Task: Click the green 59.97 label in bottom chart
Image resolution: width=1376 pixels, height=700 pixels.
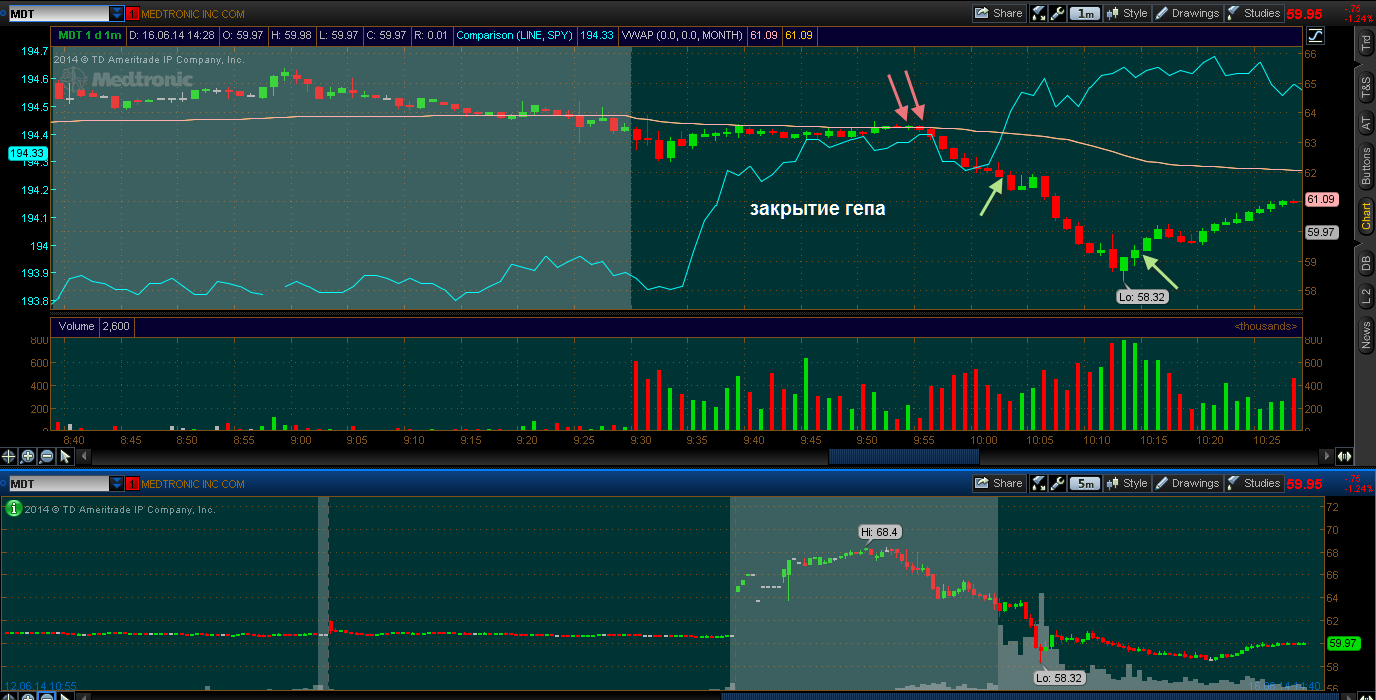Action: point(1342,643)
